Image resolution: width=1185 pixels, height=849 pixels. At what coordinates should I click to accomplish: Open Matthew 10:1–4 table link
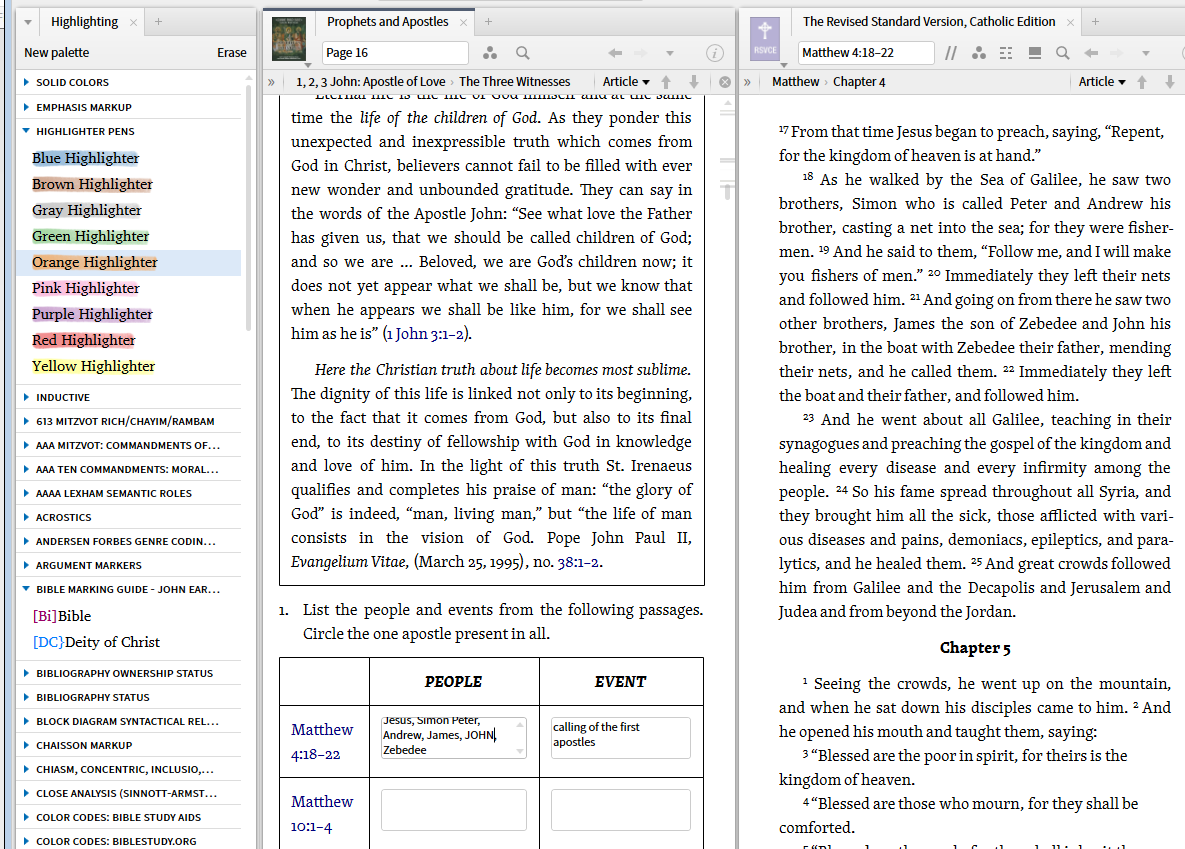(x=322, y=813)
